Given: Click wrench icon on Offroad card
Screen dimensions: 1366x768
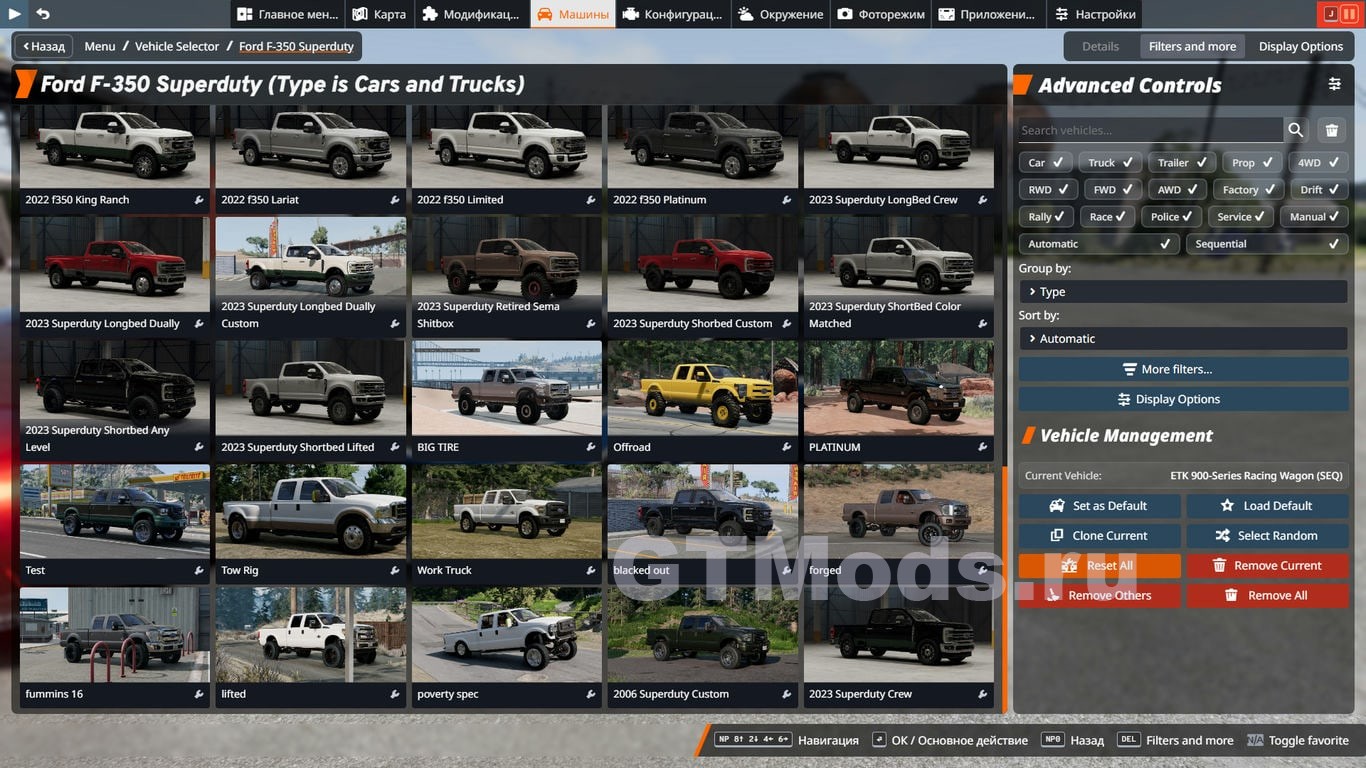Looking at the screenshot, I should click(x=787, y=447).
